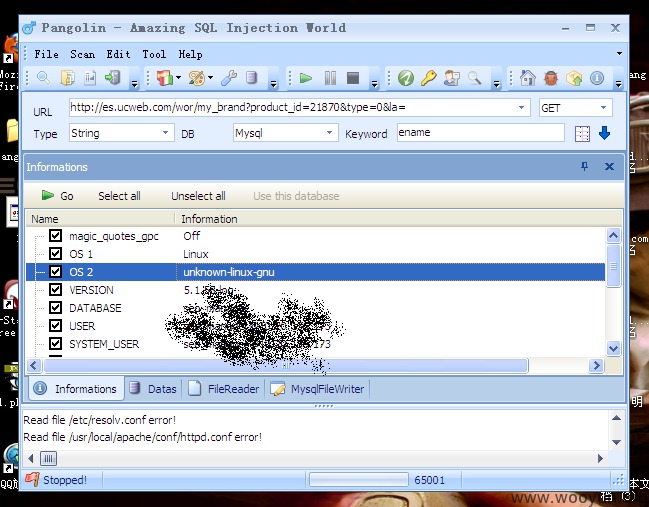Click the grey magnifier in fourth toolbar group
The height and width of the screenshot is (507, 649).
click(x=474, y=78)
